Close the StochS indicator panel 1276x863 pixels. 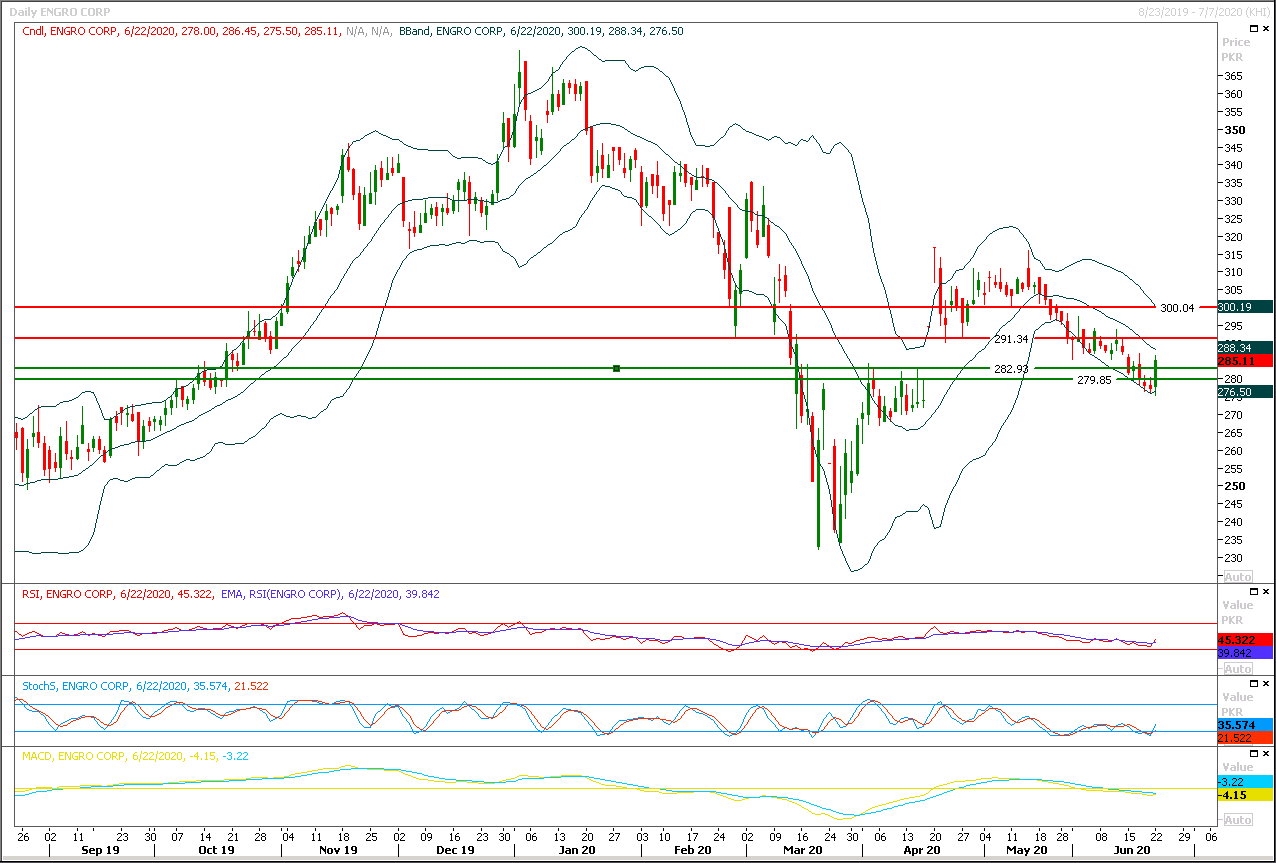tap(1266, 684)
